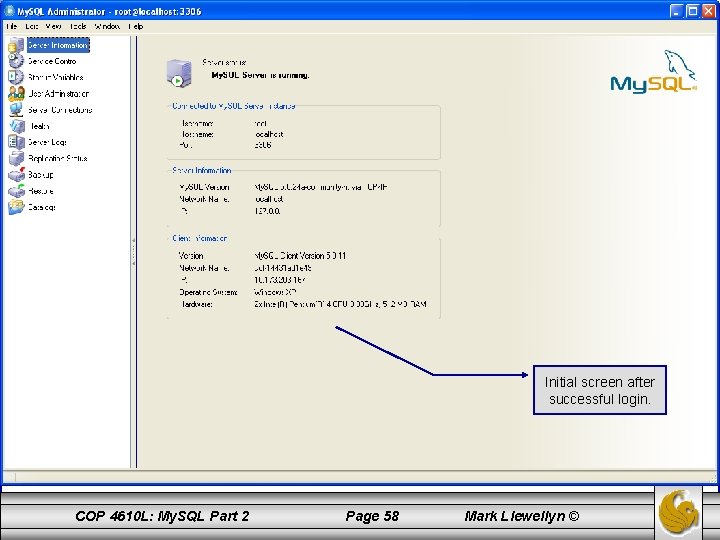This screenshot has width=720, height=540.
Task: Open the Health section icon
Action: 17,126
